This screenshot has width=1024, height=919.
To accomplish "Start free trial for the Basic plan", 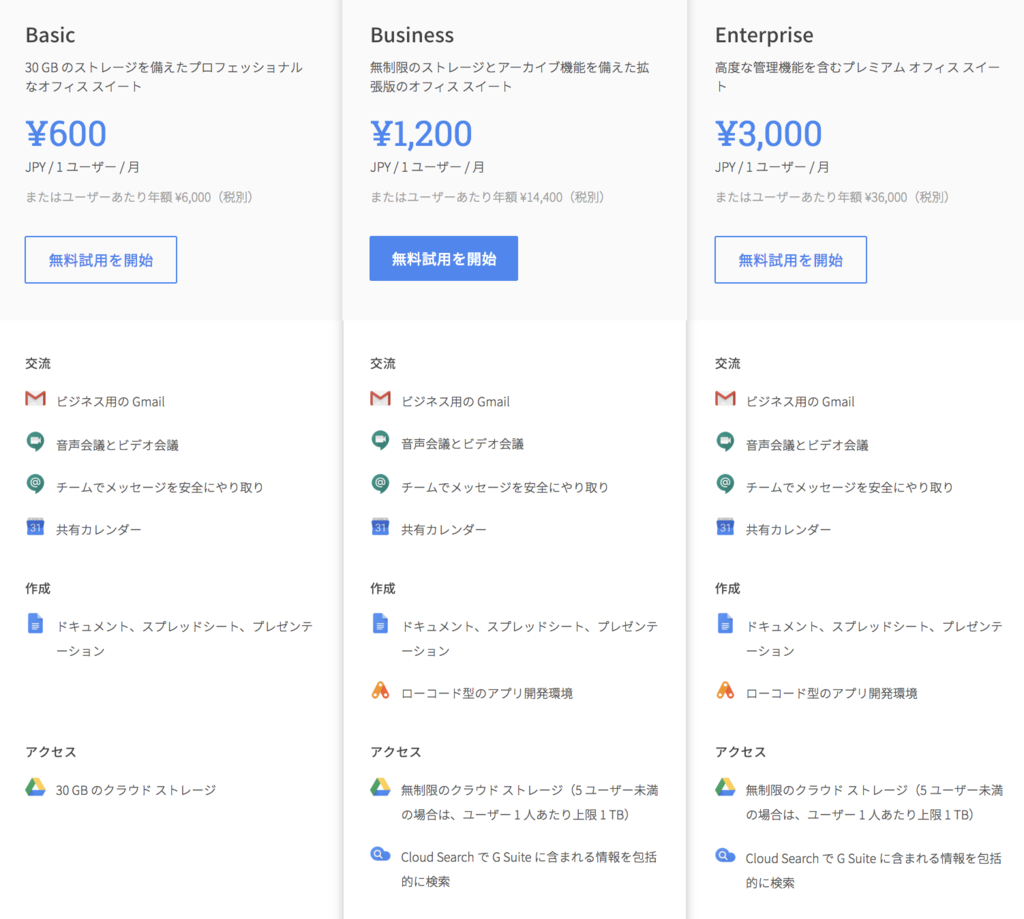I will click(101, 259).
